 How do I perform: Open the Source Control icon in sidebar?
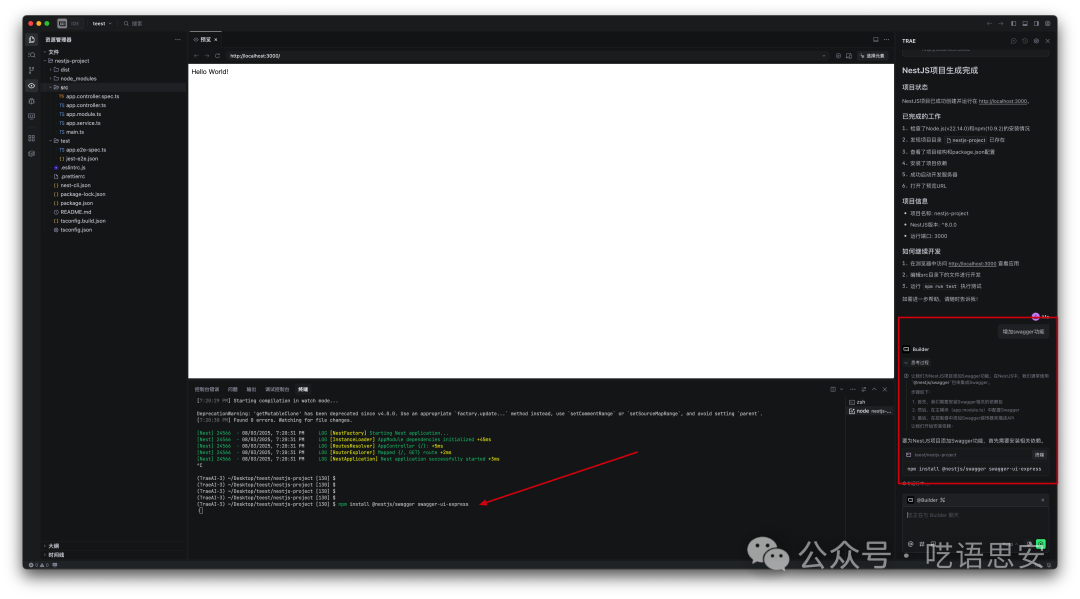tap(32, 70)
